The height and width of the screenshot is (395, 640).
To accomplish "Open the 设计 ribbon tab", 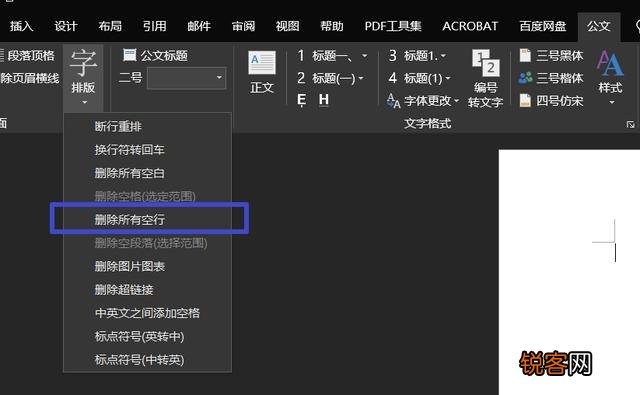I will click(66, 26).
